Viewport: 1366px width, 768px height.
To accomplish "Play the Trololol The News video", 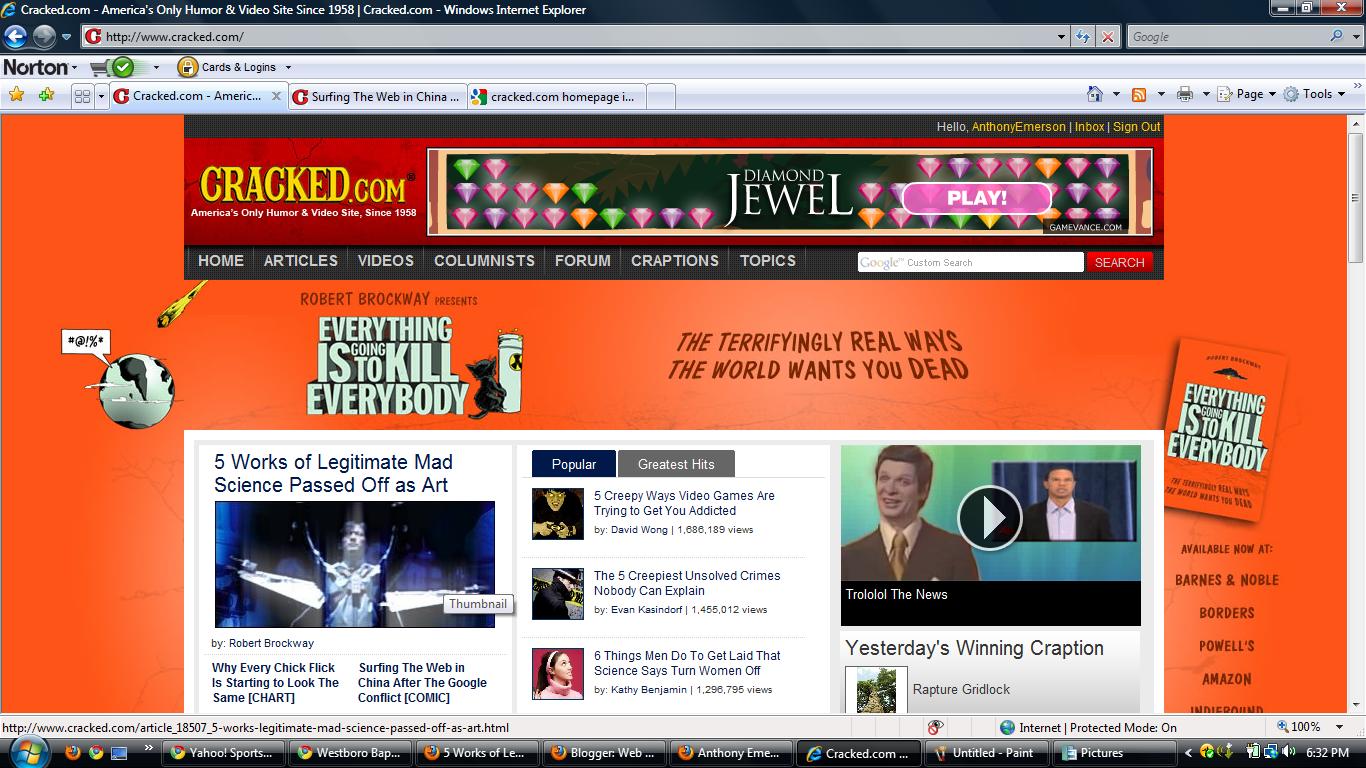I will coord(989,517).
